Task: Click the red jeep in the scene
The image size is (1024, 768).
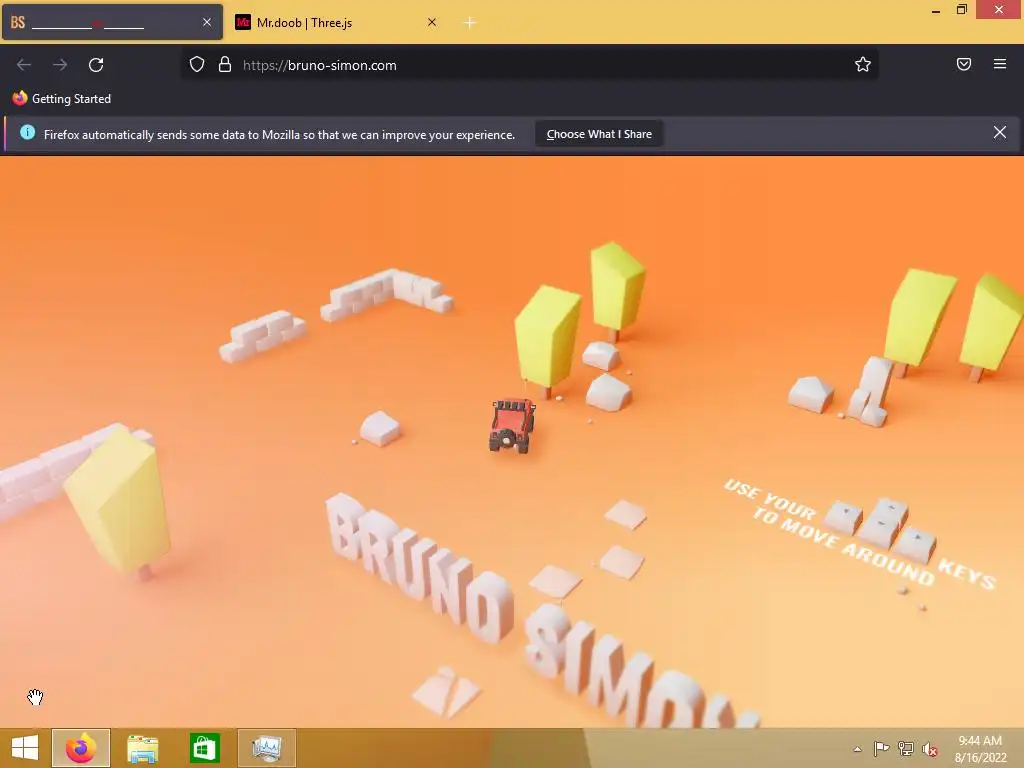Action: pos(512,424)
